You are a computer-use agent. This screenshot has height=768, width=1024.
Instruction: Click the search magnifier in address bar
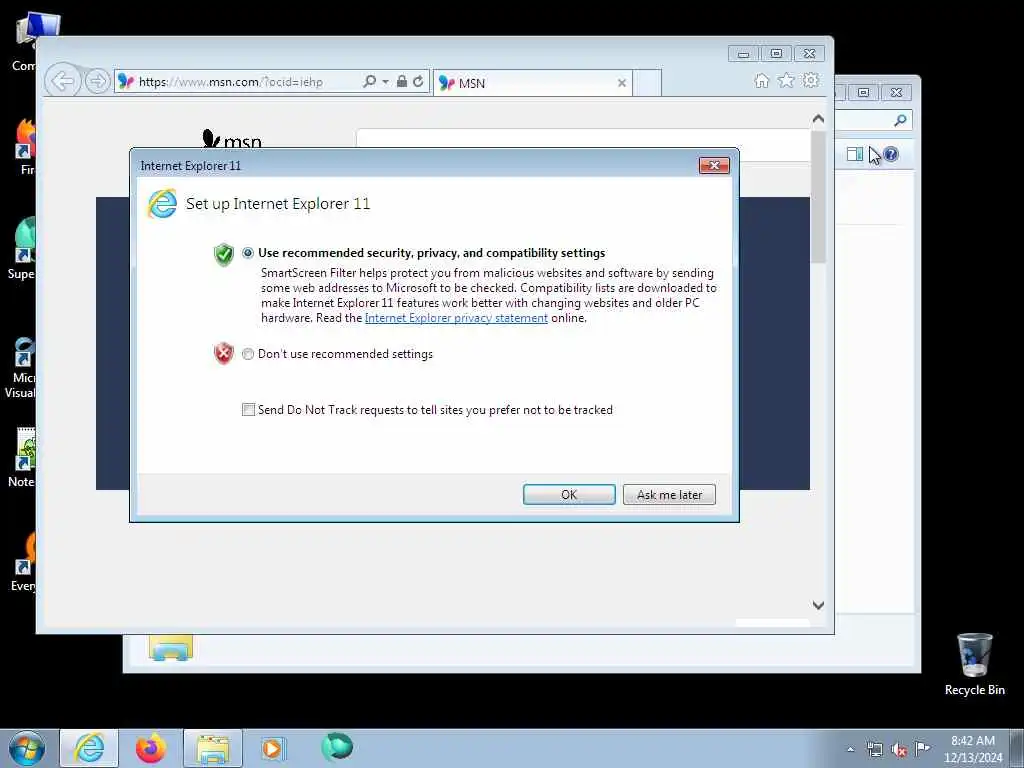(x=370, y=82)
